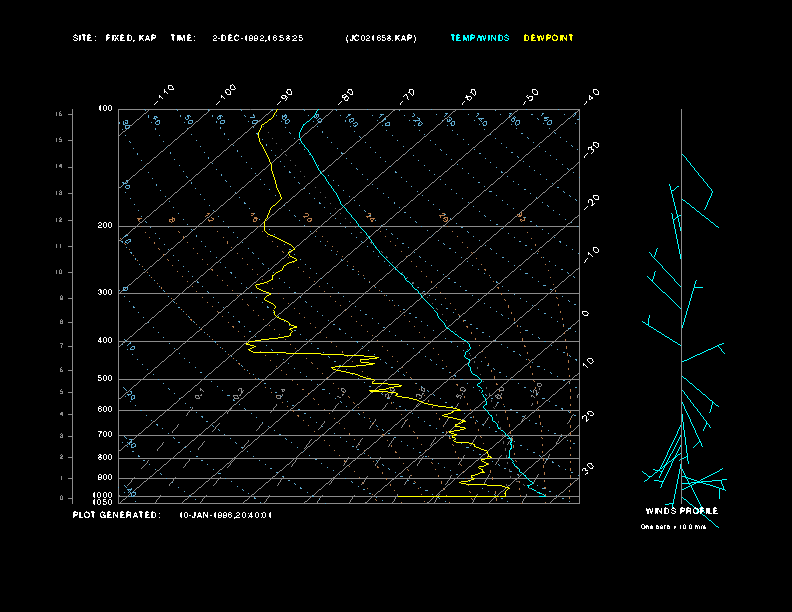Click the '-90' temperature axis label
The image size is (792, 612).
[285, 96]
